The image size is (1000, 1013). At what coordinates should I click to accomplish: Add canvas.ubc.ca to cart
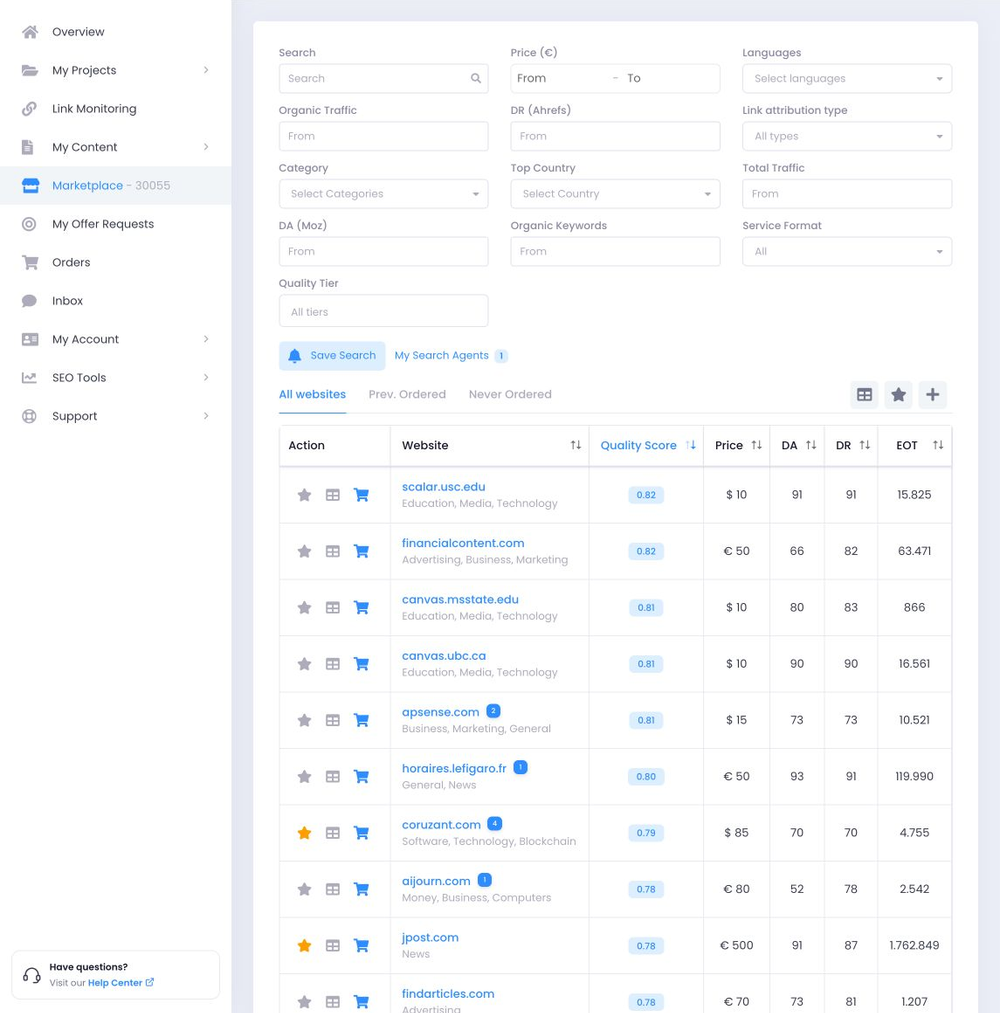click(362, 663)
